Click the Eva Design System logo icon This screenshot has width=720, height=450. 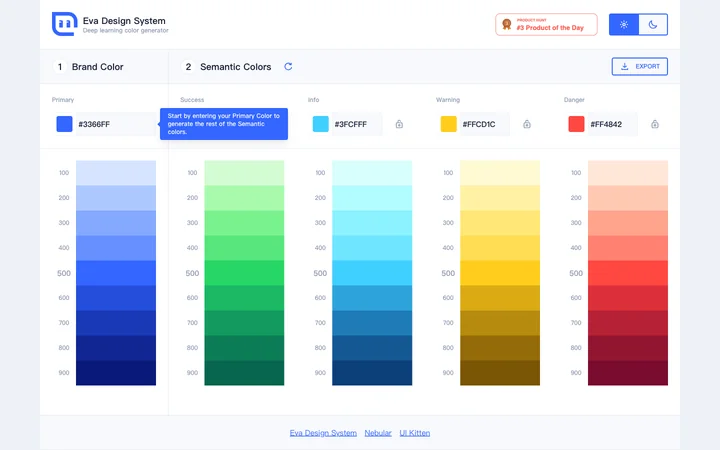point(64,24)
